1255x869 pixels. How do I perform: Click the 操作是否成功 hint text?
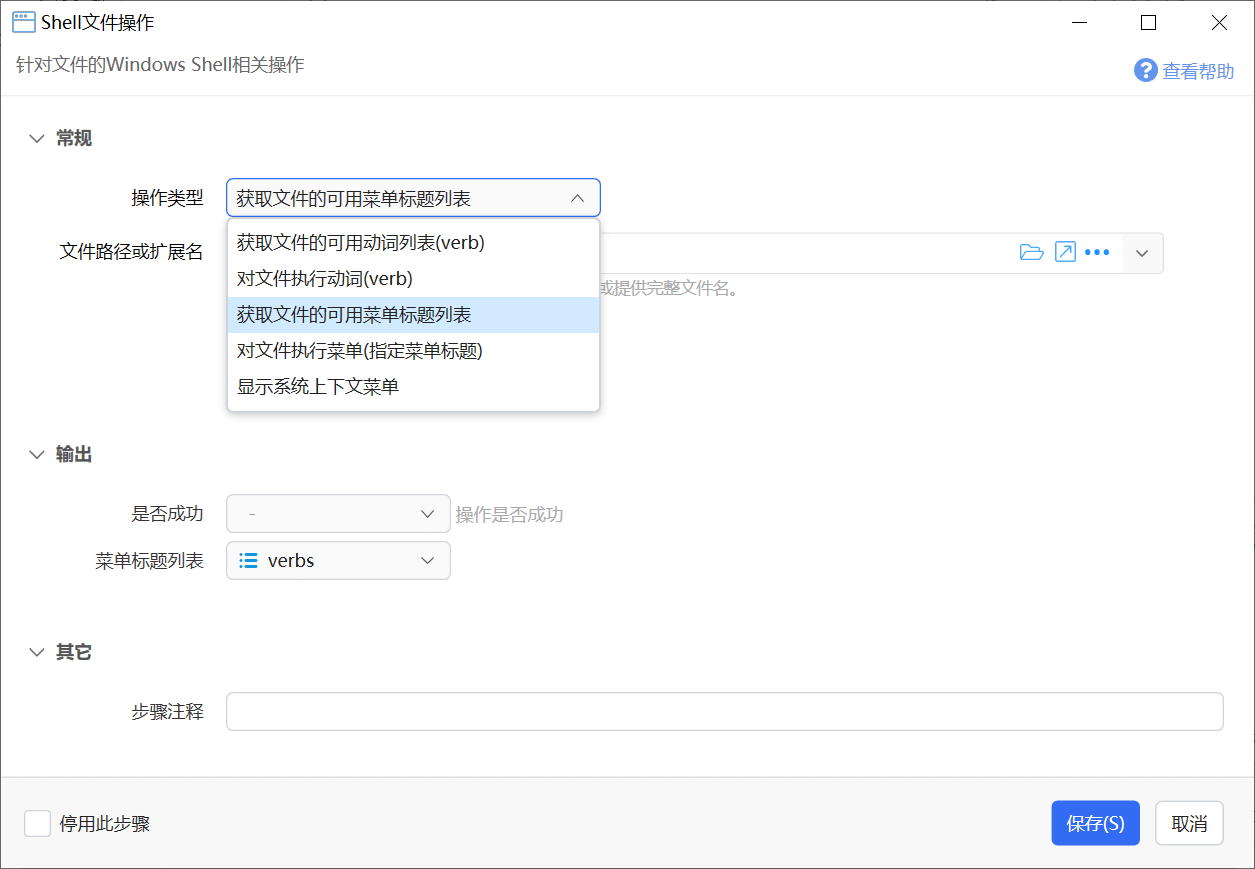point(509,515)
